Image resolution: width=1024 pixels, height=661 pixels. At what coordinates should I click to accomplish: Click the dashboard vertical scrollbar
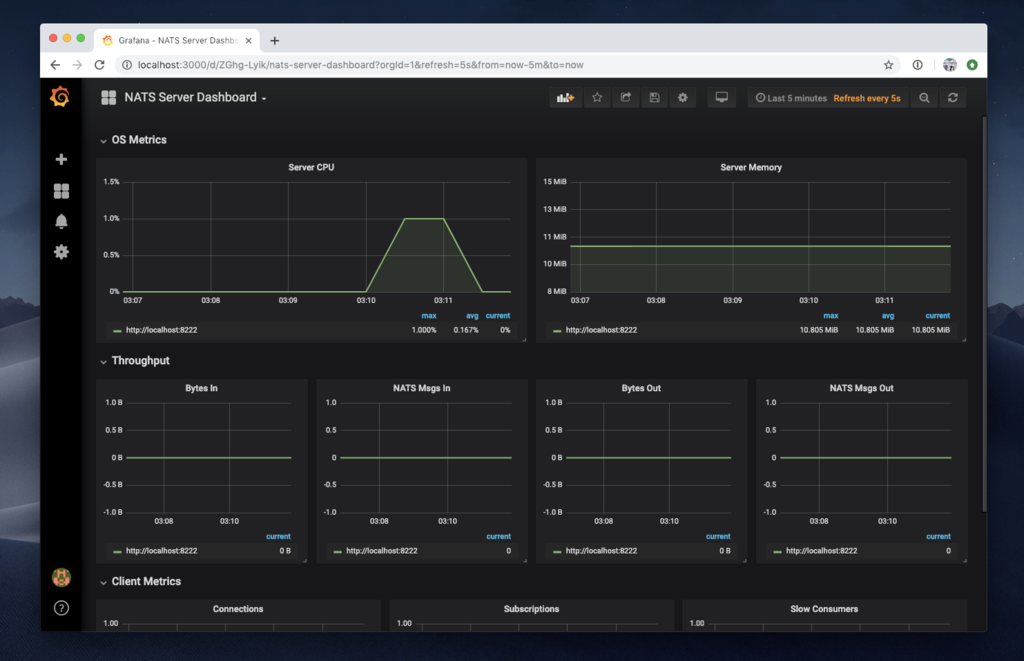click(984, 314)
